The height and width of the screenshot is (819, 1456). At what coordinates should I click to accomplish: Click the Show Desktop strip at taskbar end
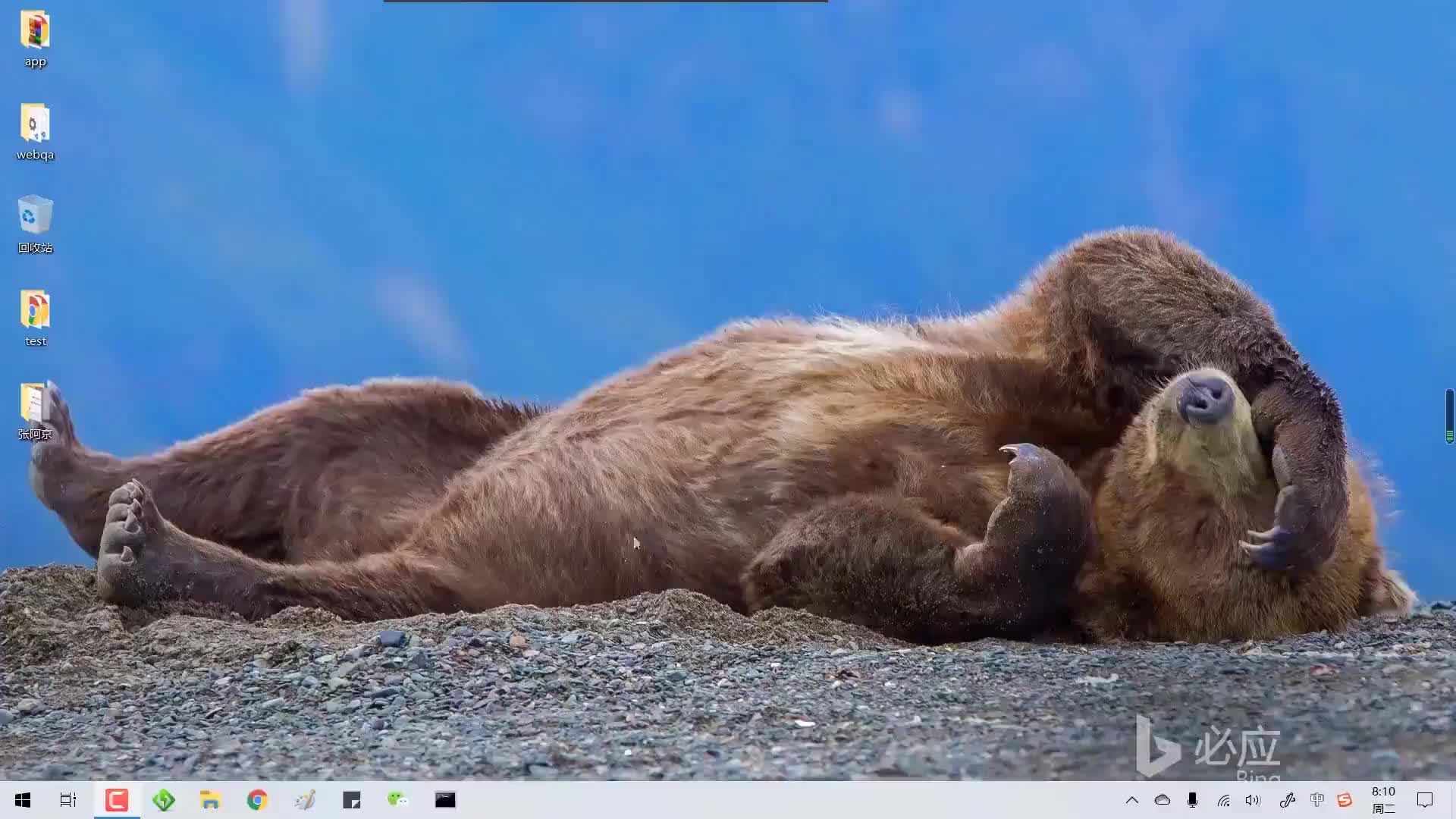tap(1453, 800)
